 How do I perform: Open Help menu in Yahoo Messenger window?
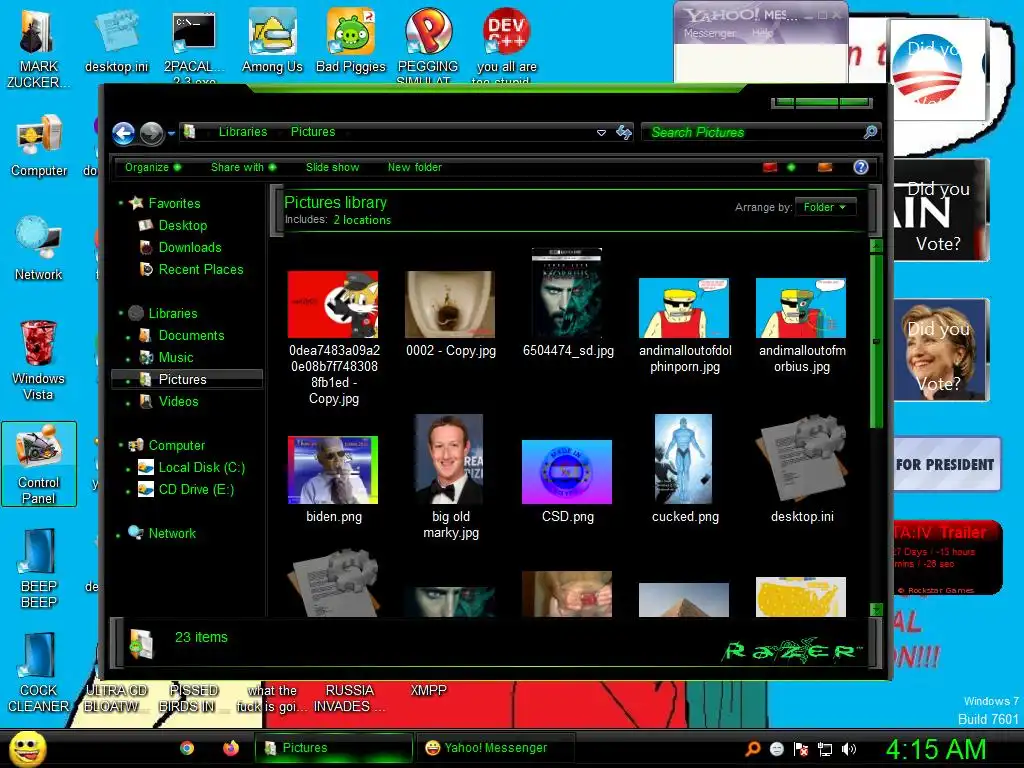point(762,33)
